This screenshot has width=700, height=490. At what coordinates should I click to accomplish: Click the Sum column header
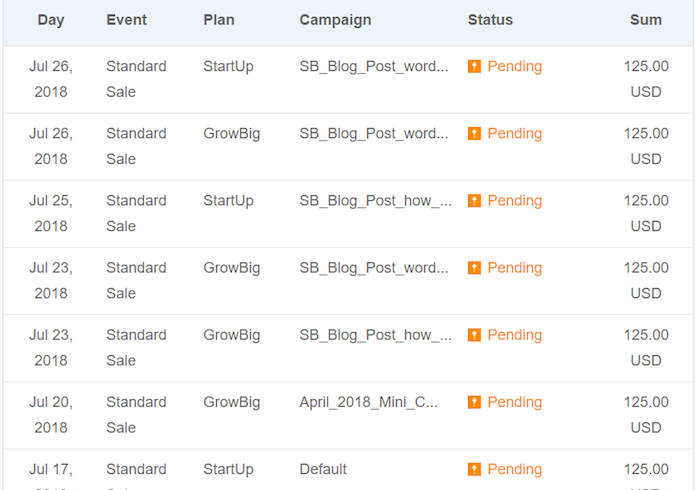click(x=645, y=20)
